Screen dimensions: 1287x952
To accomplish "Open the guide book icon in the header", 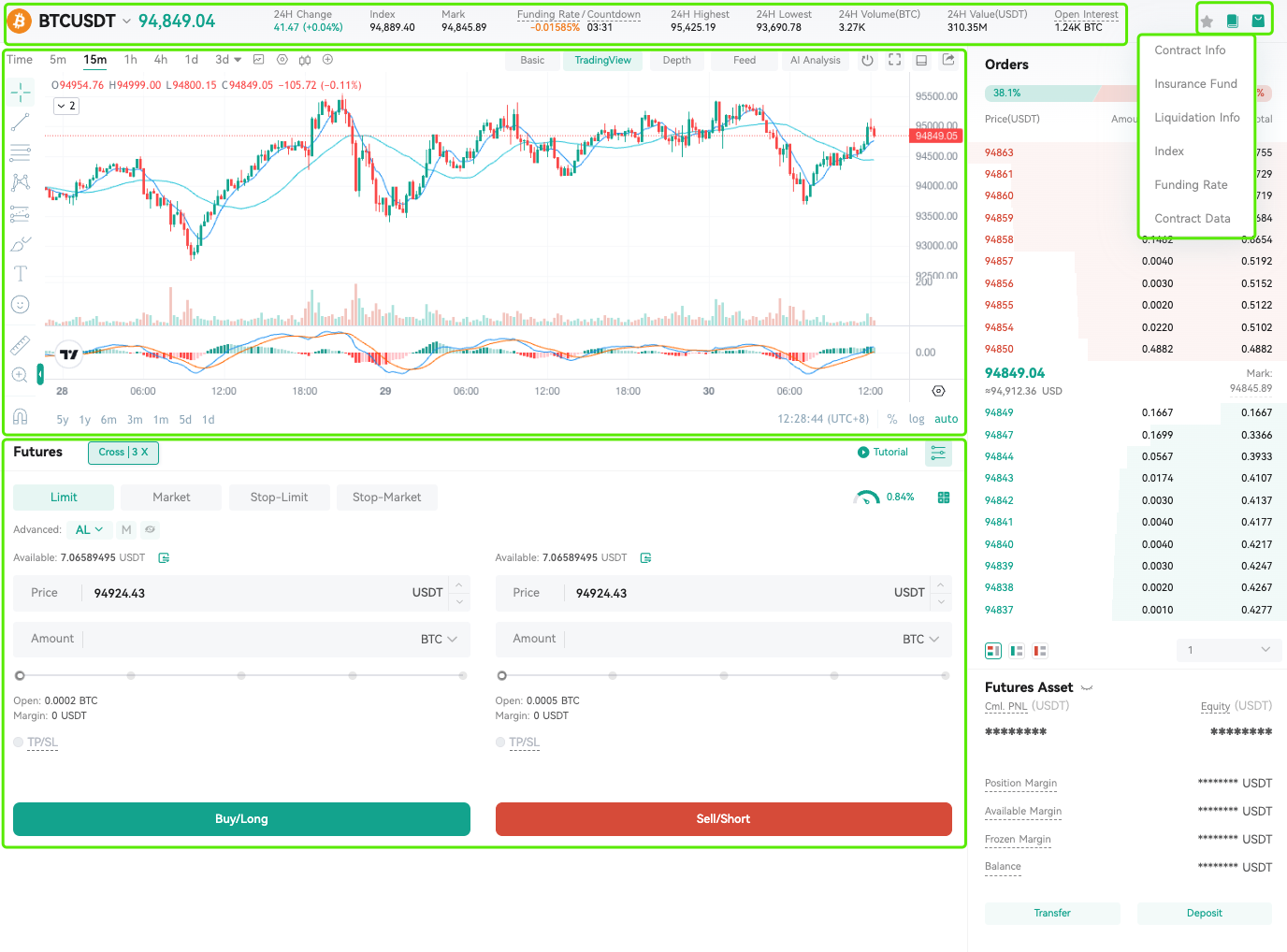I will (x=1233, y=22).
